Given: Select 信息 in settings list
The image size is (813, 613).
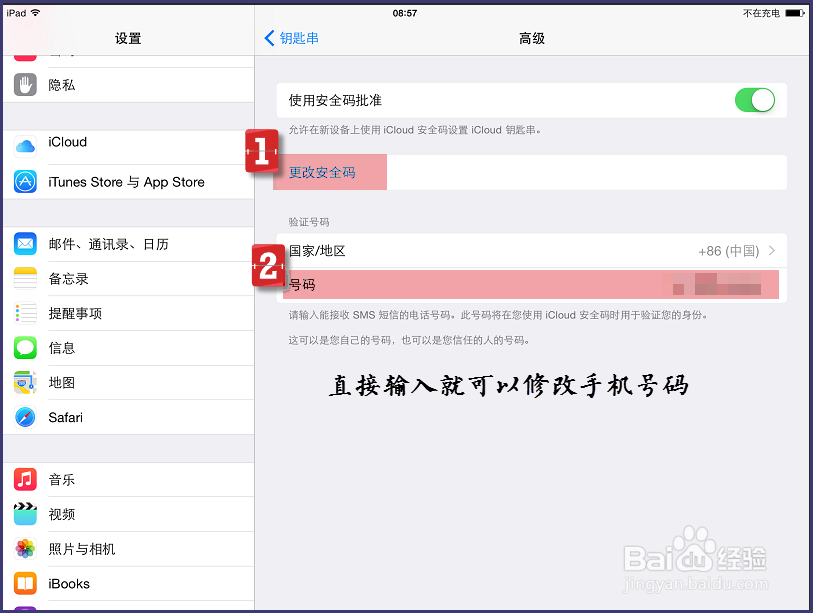Looking at the screenshot, I should click(129, 347).
